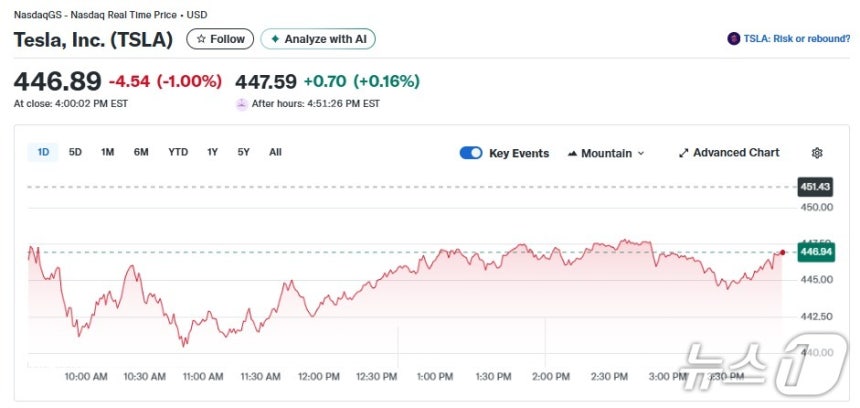860x408 pixels.
Task: Choose the YTD range tab
Action: click(x=178, y=152)
